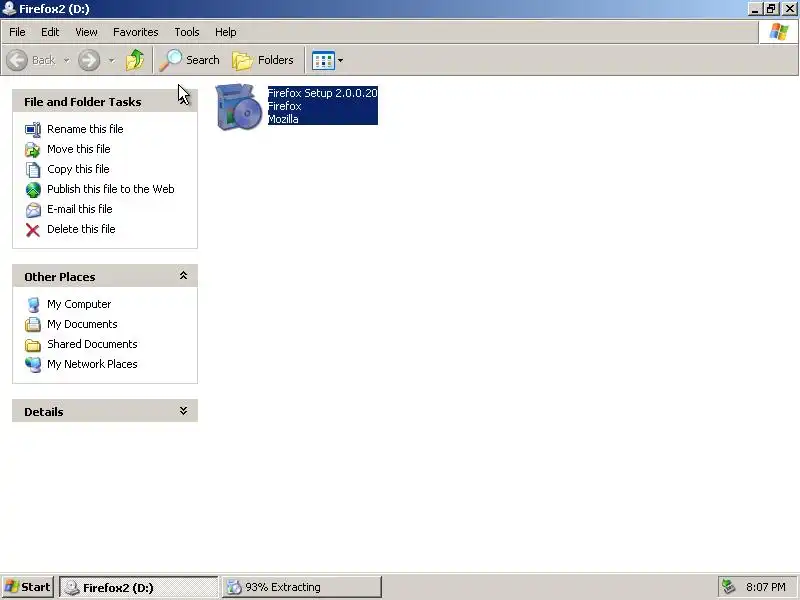
Task: Toggle the Folders pane
Action: pos(263,60)
